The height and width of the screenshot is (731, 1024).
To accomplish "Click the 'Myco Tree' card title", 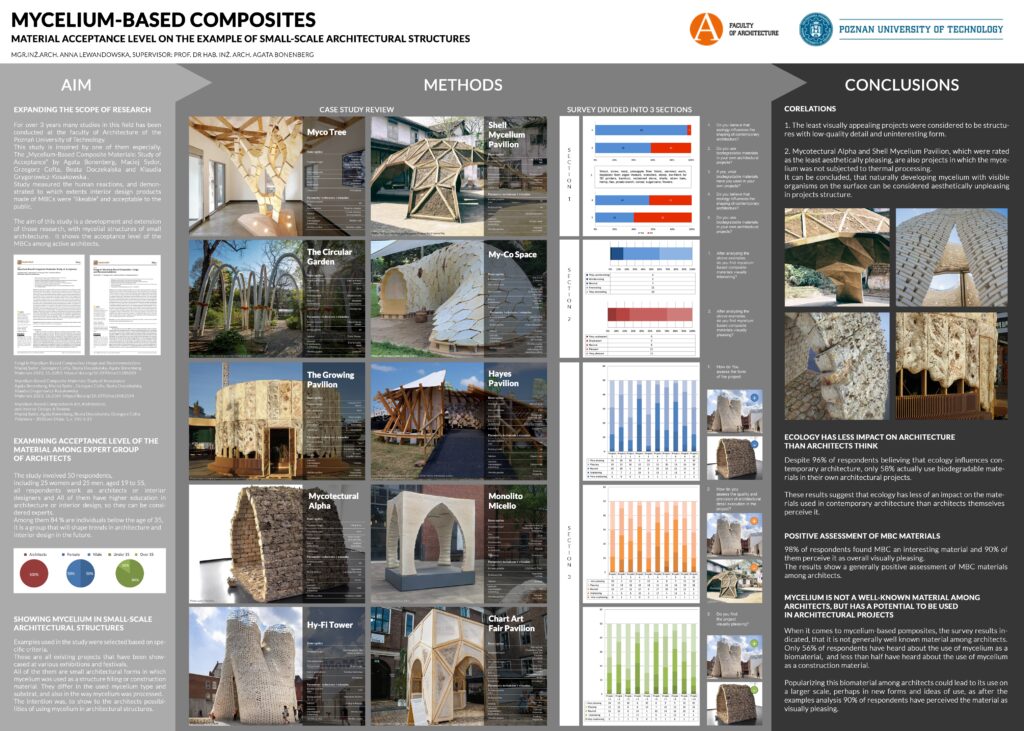I will (327, 132).
